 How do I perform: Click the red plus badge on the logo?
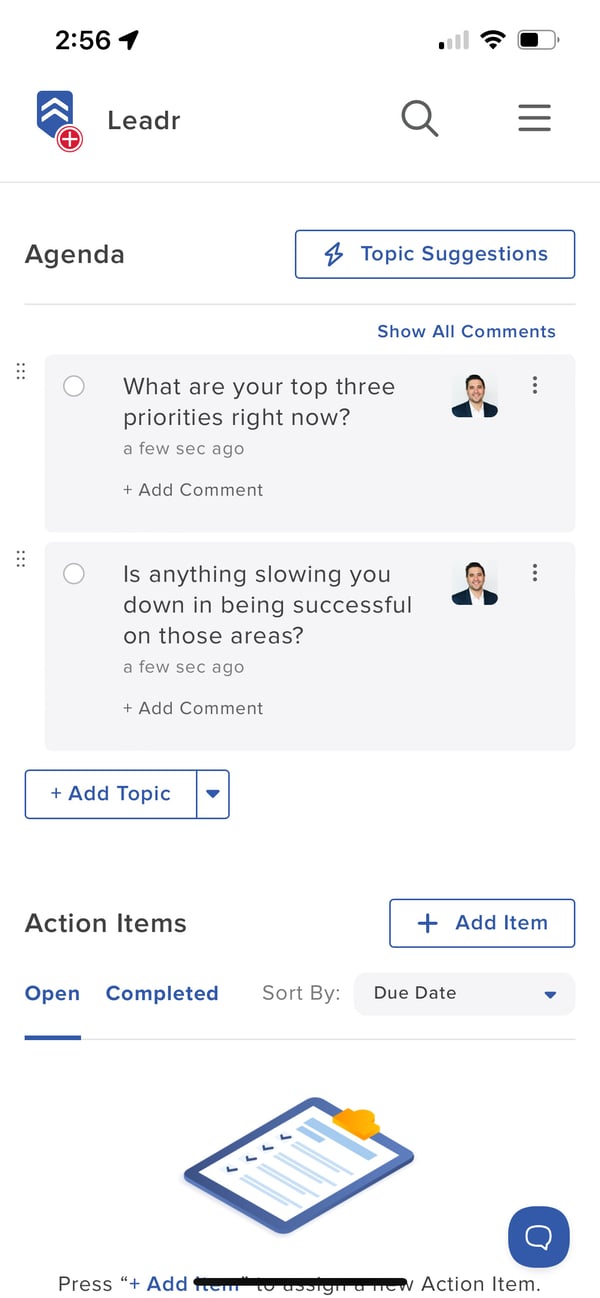(x=72, y=139)
